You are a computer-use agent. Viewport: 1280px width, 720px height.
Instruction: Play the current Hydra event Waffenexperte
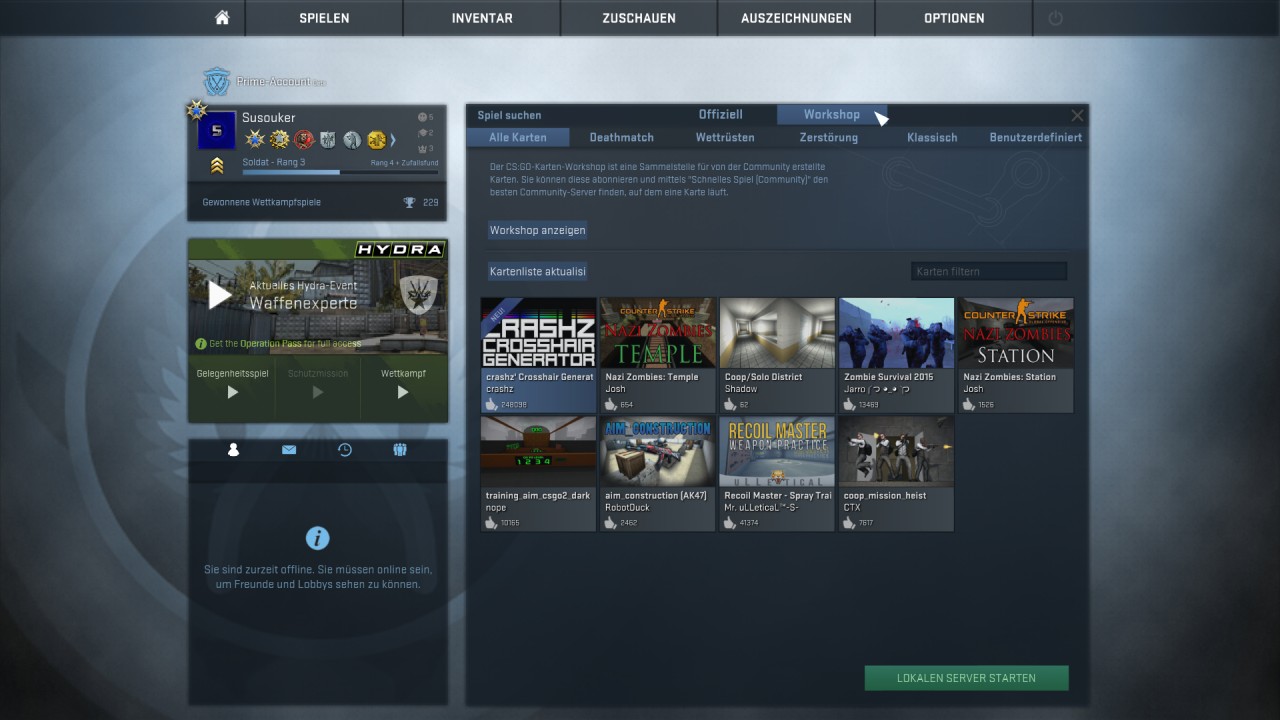[x=220, y=295]
